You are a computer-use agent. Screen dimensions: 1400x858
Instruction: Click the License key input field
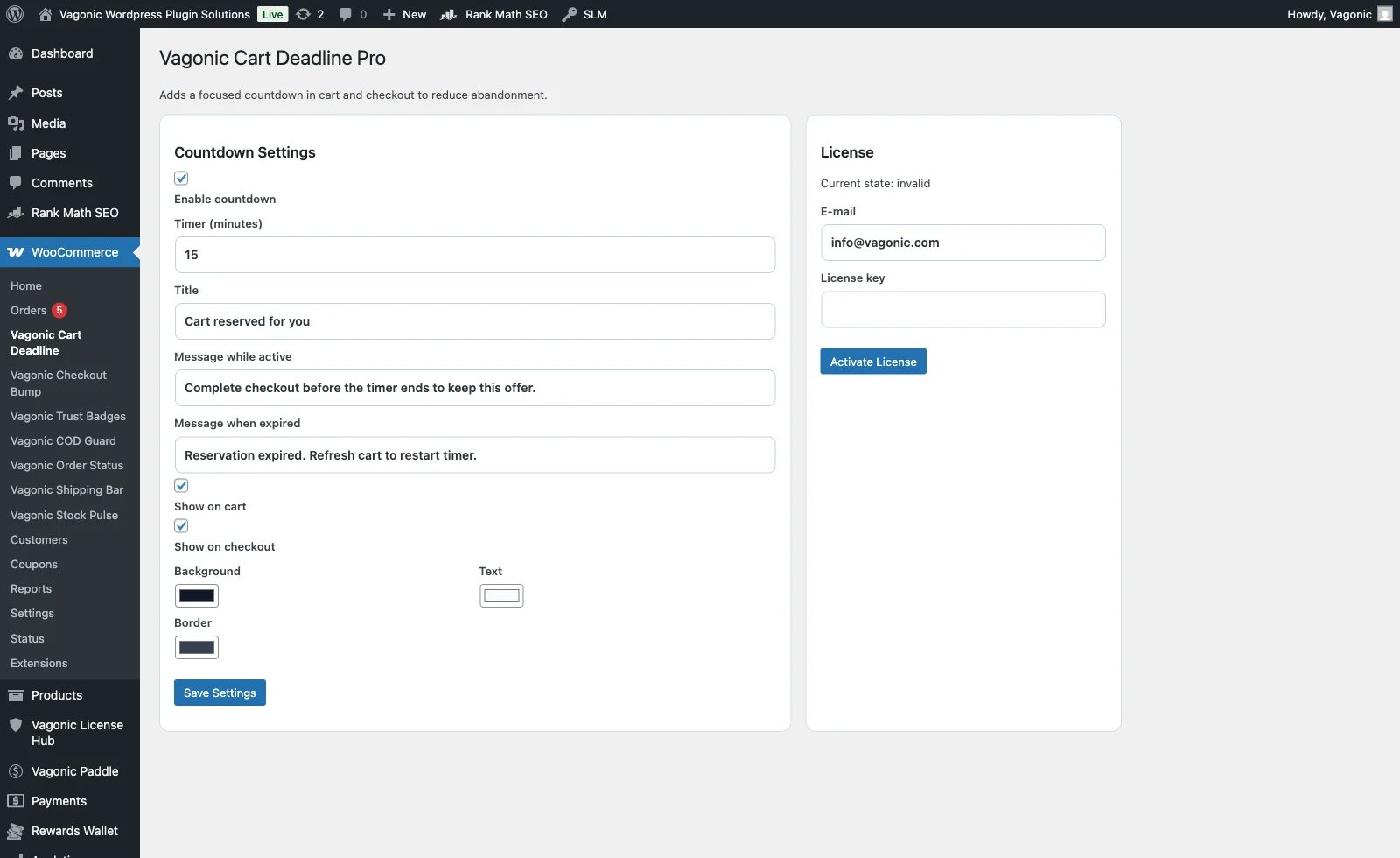tap(963, 310)
